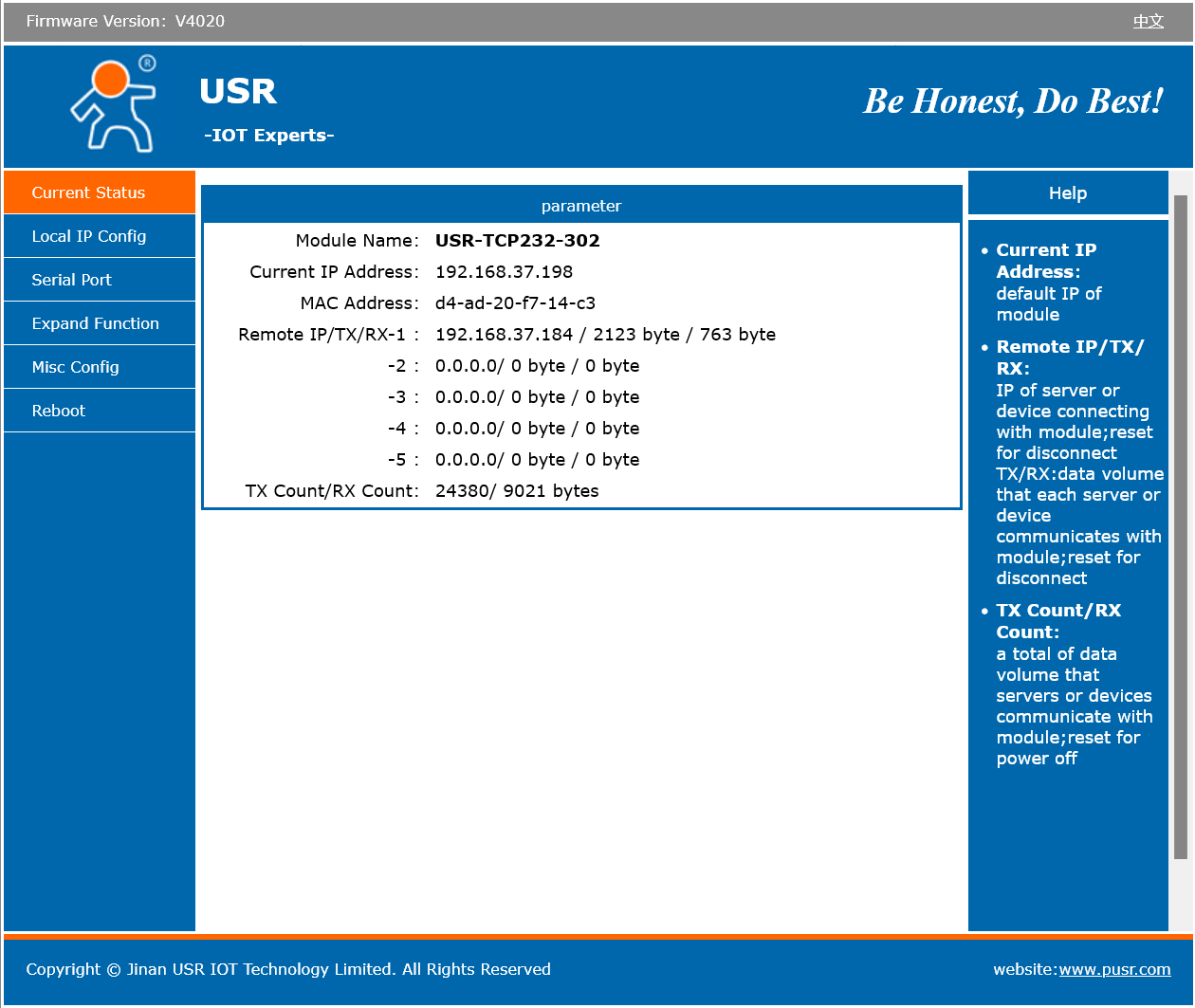Choose Reboot from the sidebar

click(x=100, y=411)
